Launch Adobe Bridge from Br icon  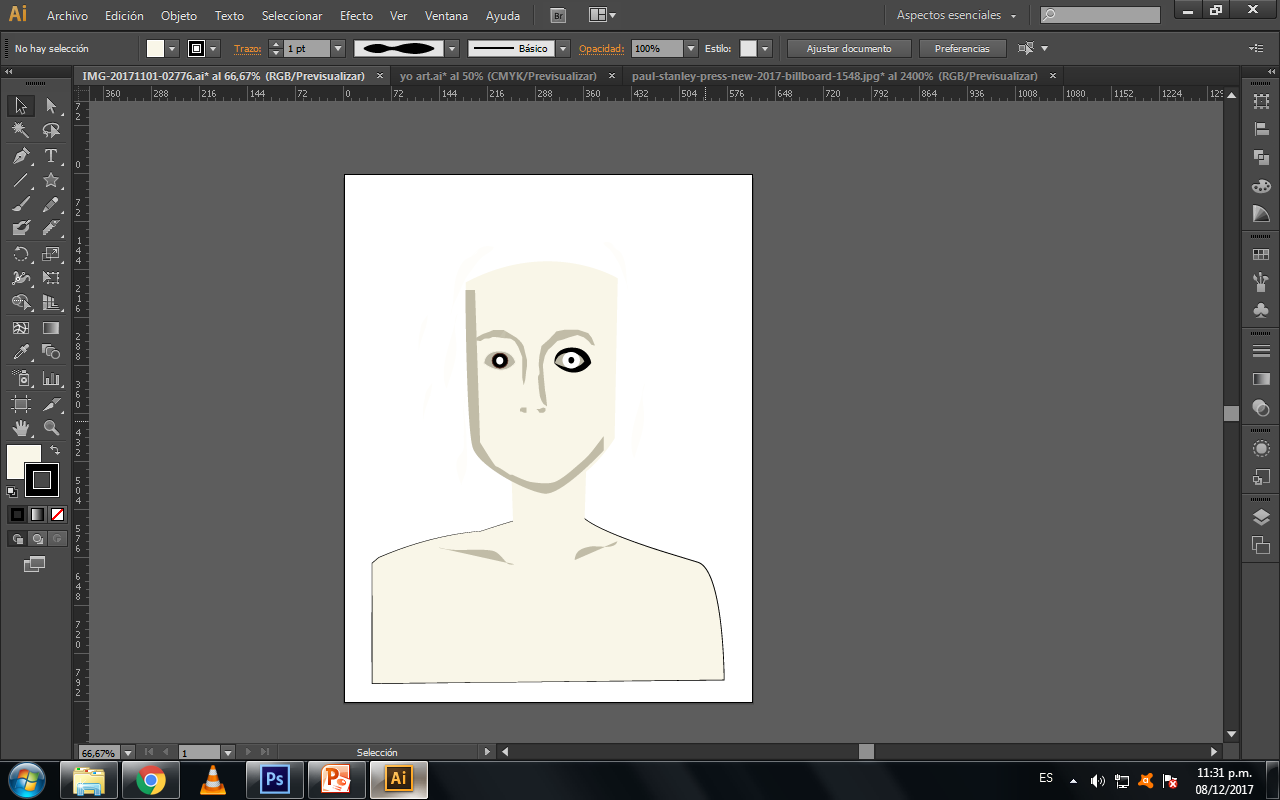558,15
